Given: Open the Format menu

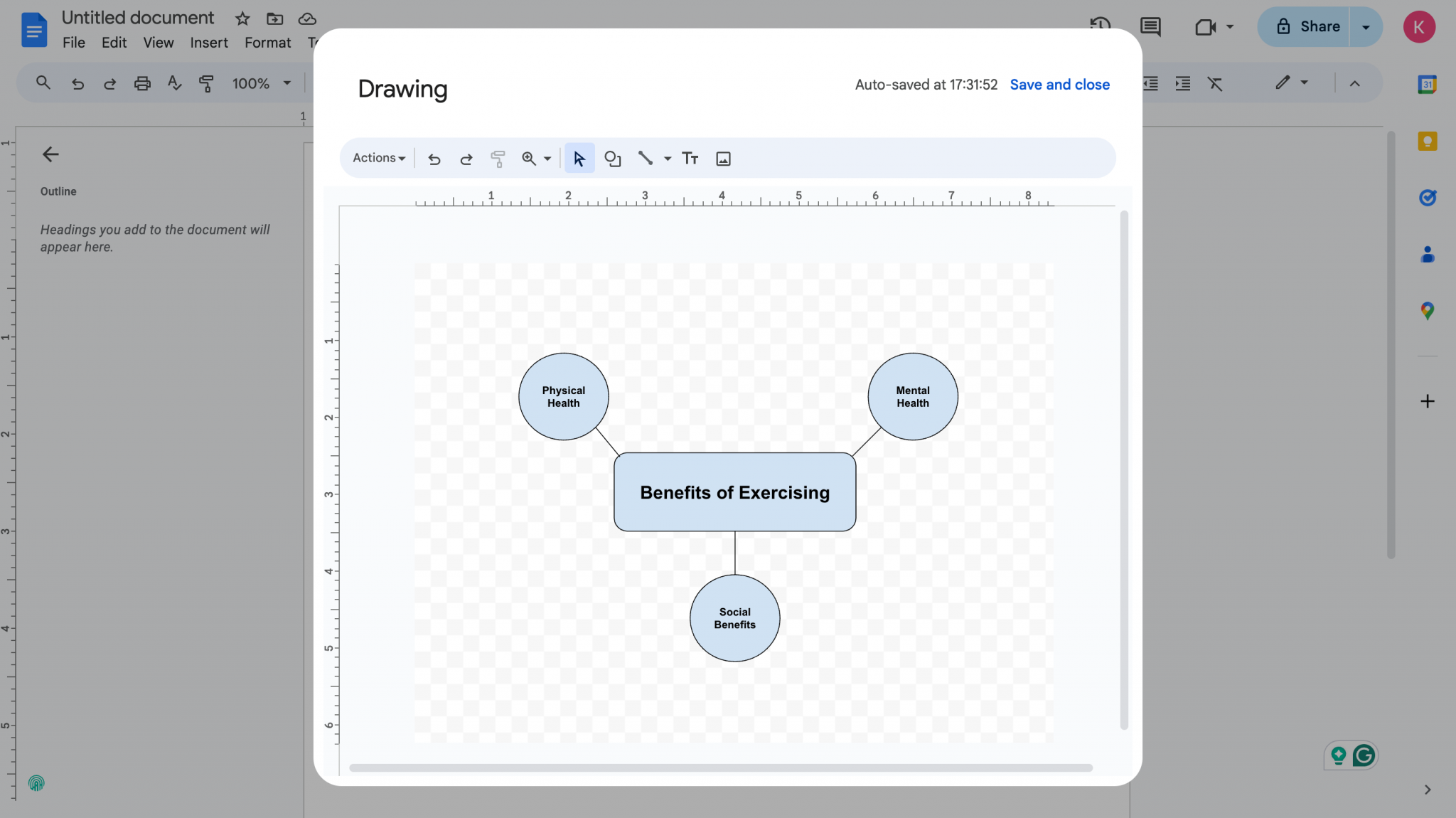Looking at the screenshot, I should tap(267, 43).
